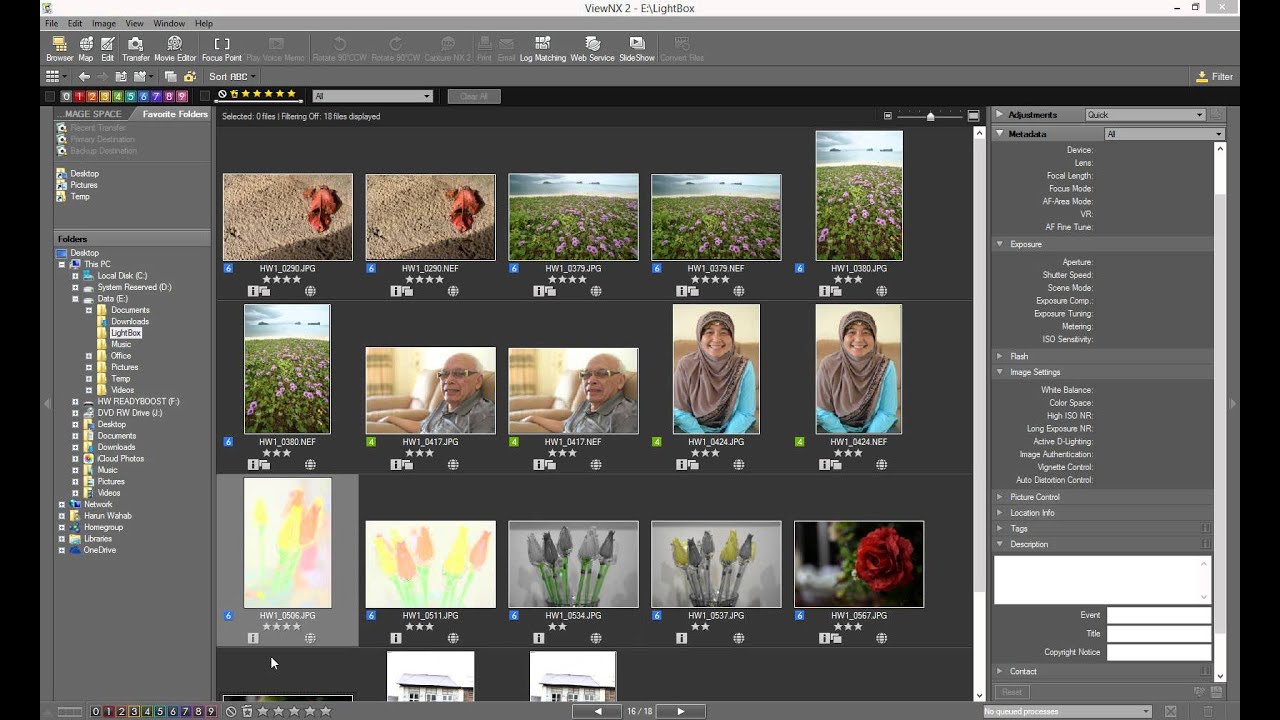Click the Copyright Notice input field

(1159, 652)
